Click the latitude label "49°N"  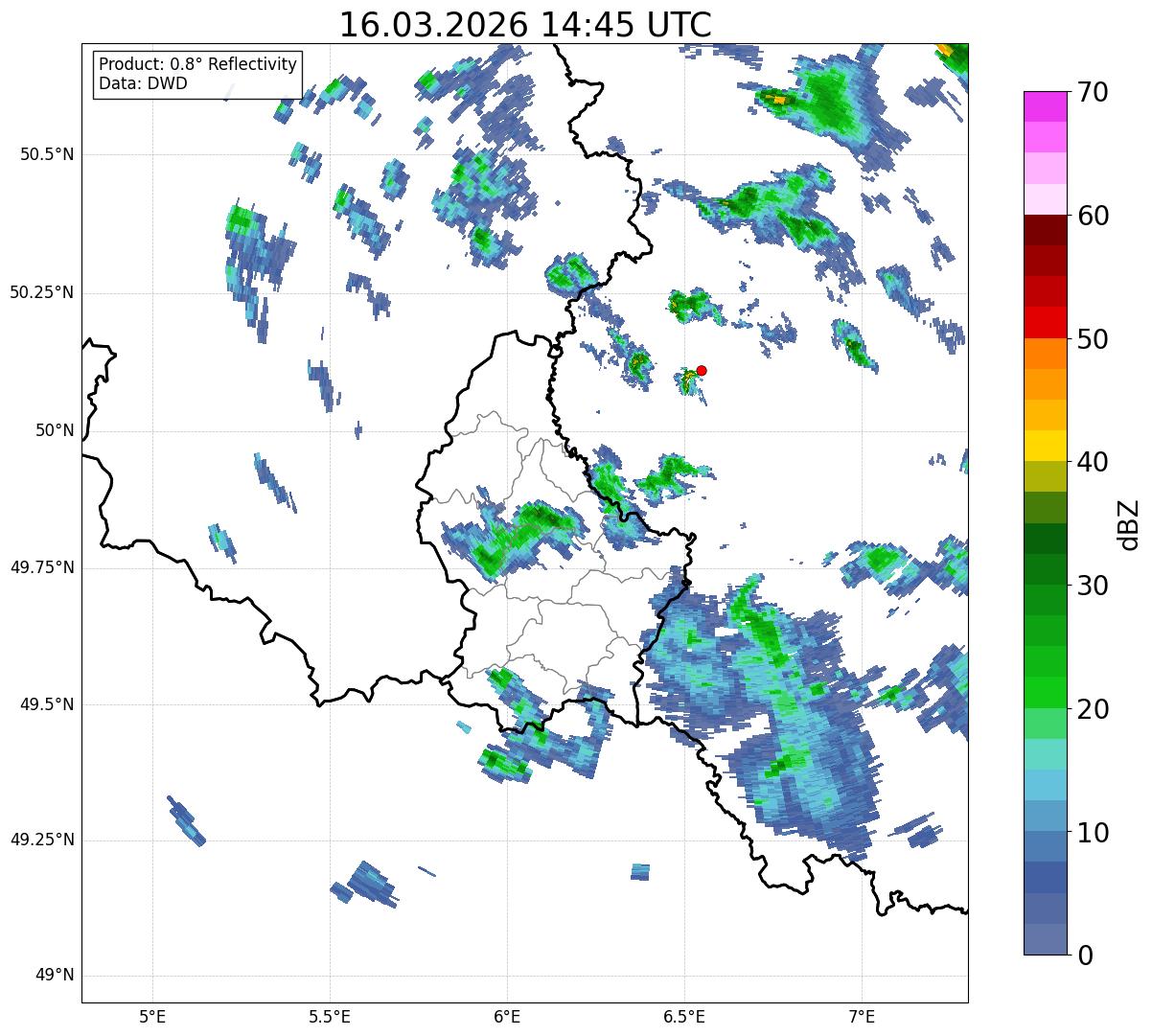(x=55, y=976)
